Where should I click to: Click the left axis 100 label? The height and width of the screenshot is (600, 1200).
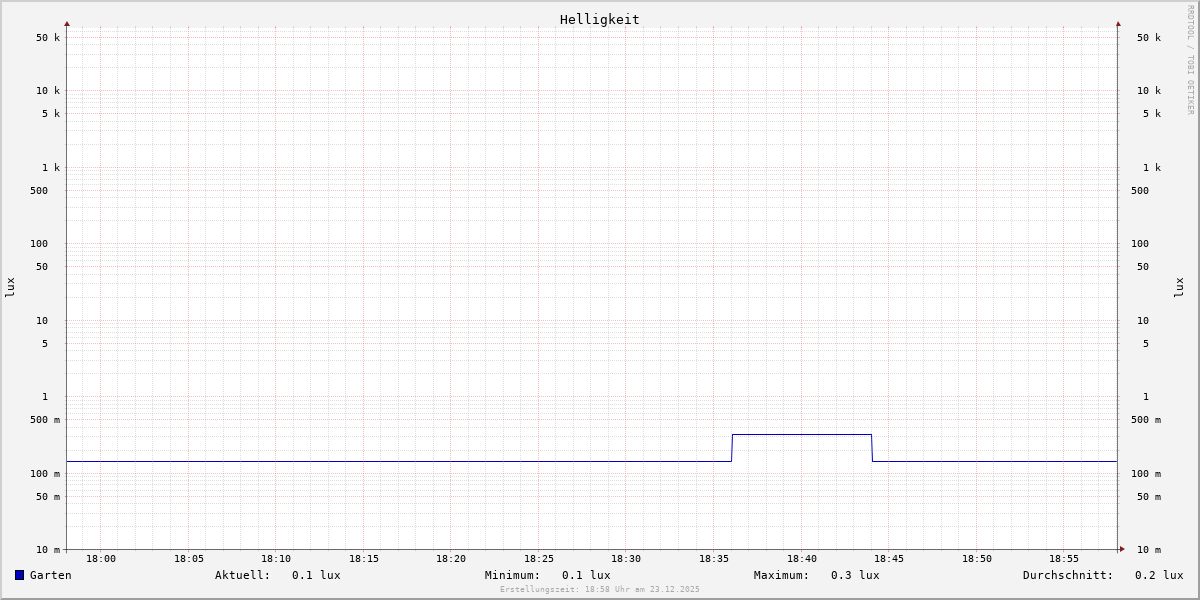pos(39,244)
